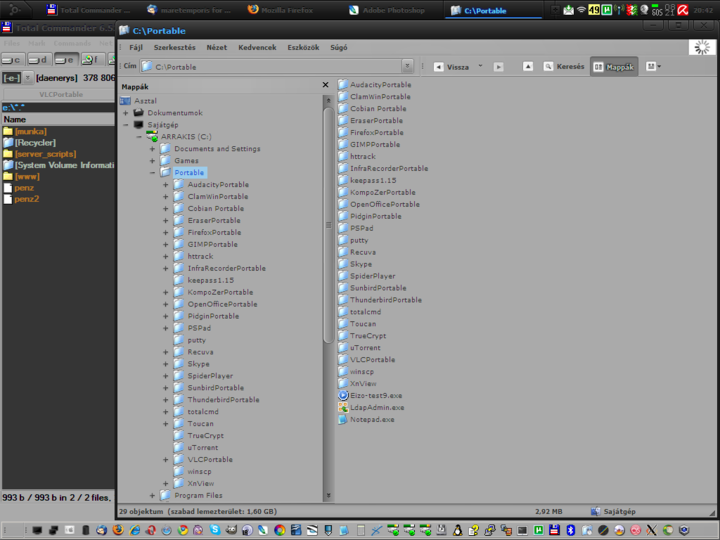Screen dimensions: 720x540
Task: Click the C:\Portable address field
Action: [x=275, y=67]
